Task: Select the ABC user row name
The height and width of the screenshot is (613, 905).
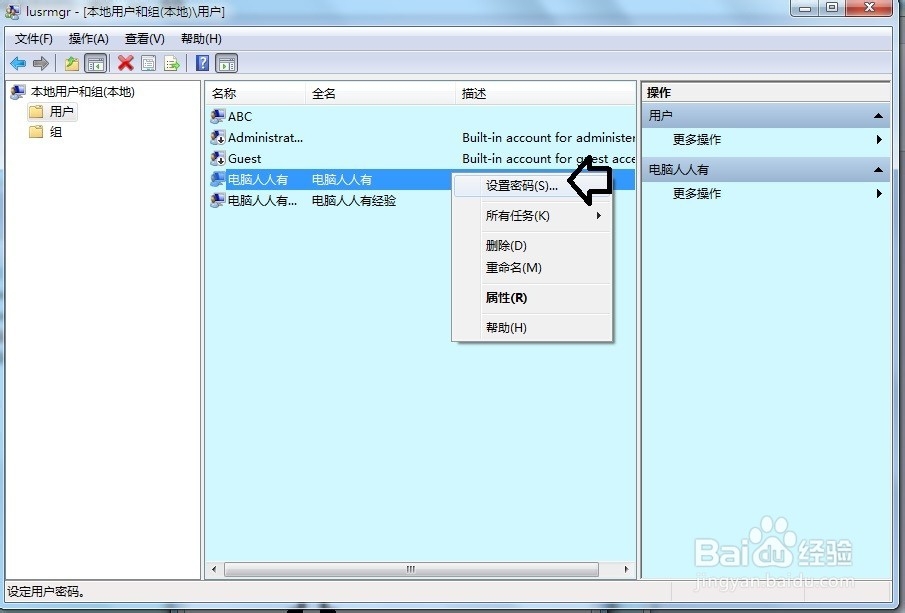Action: coord(240,117)
